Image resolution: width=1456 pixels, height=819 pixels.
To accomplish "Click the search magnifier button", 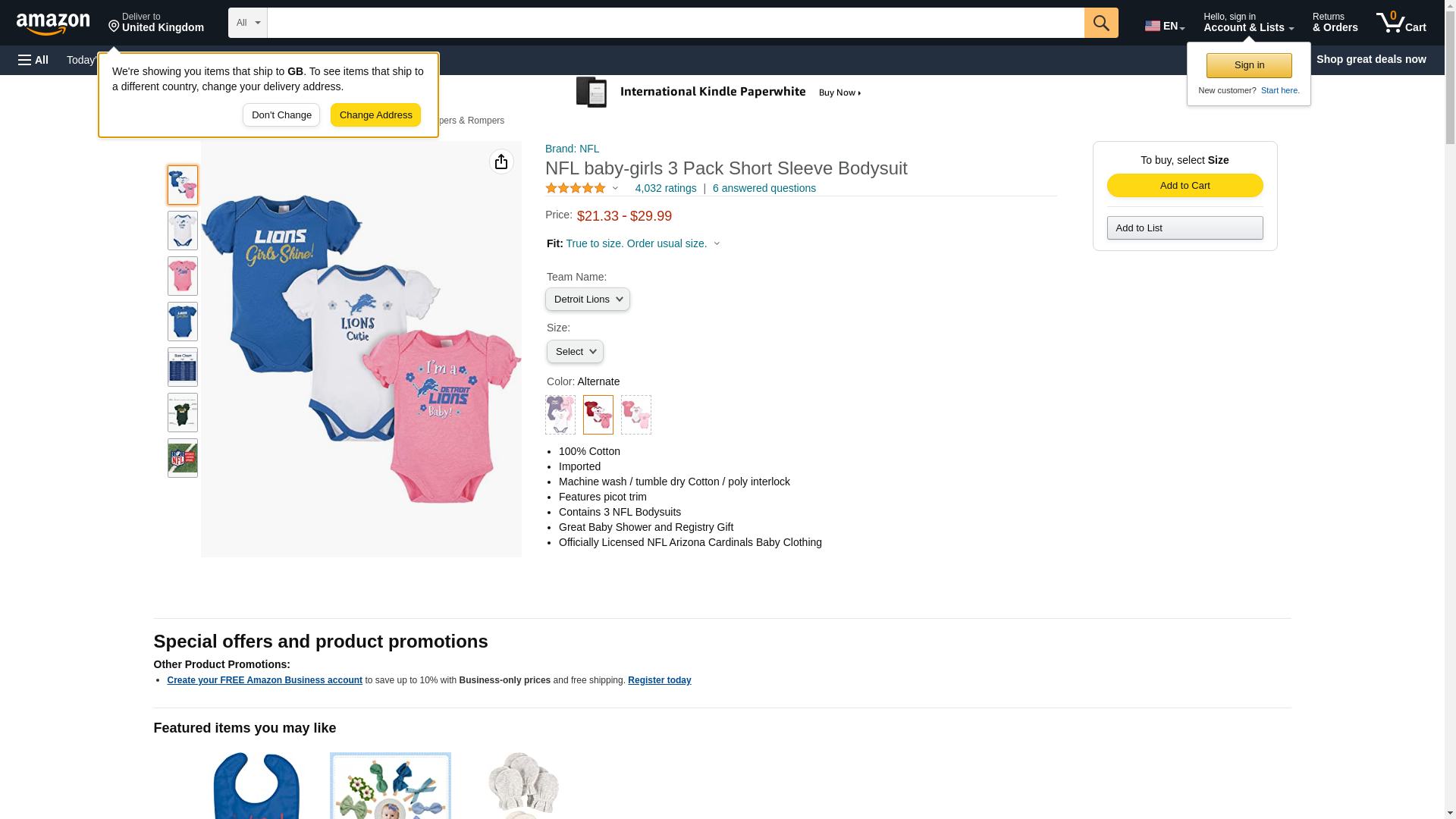I will (1101, 23).
